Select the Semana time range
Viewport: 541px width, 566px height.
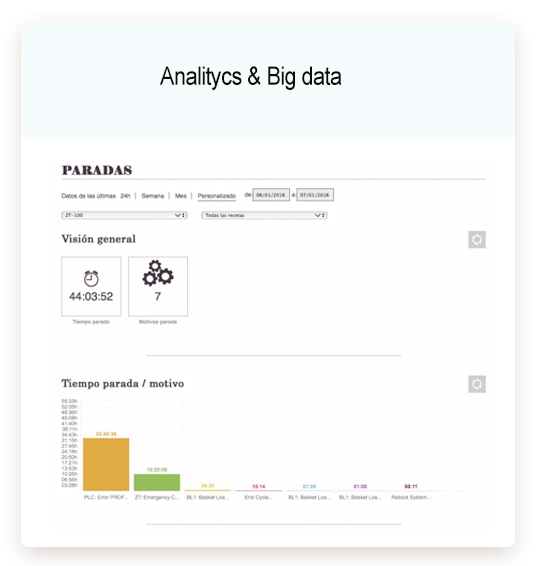click(153, 196)
